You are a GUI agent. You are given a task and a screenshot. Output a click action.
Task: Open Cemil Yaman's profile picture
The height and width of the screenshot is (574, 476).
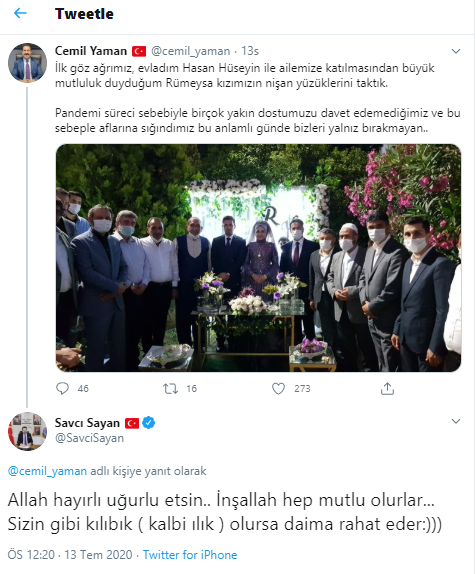pyautogui.click(x=27, y=63)
